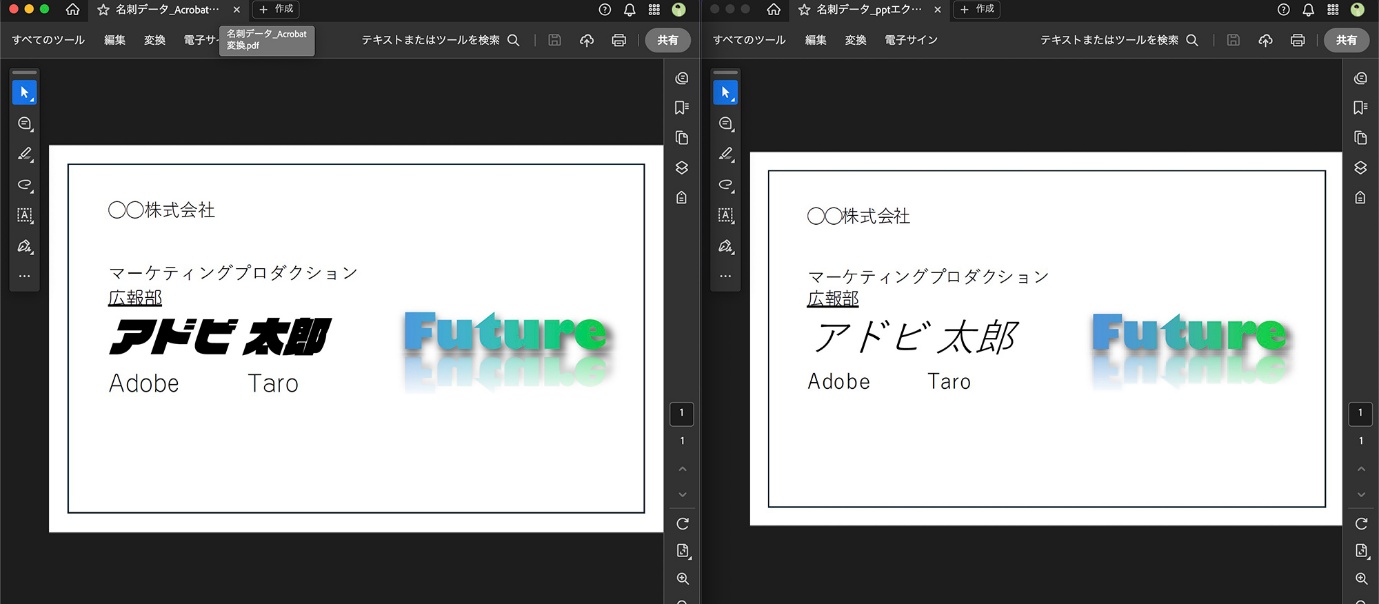Image resolution: width=1379 pixels, height=604 pixels.
Task: Open the comment tool in left window
Action: [x=25, y=124]
